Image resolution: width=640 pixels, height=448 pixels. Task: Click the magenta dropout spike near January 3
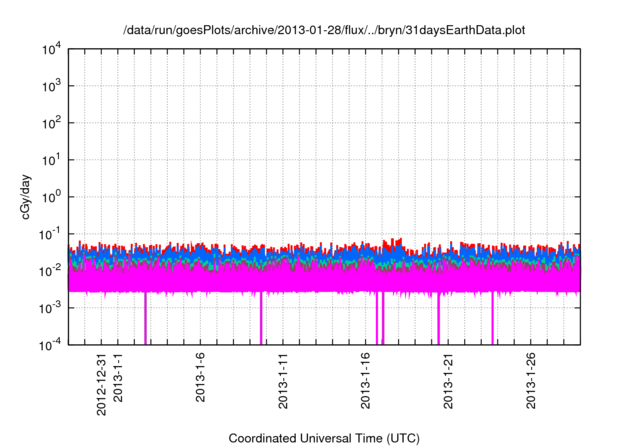tap(145, 318)
